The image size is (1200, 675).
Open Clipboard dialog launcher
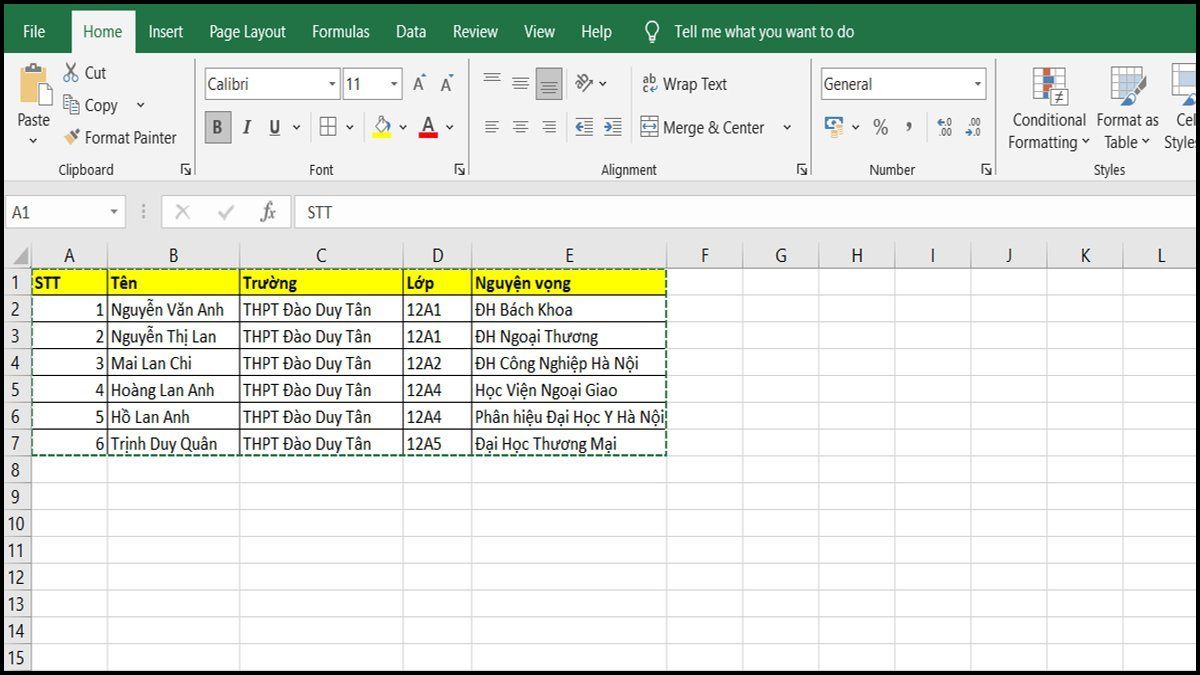[x=185, y=170]
